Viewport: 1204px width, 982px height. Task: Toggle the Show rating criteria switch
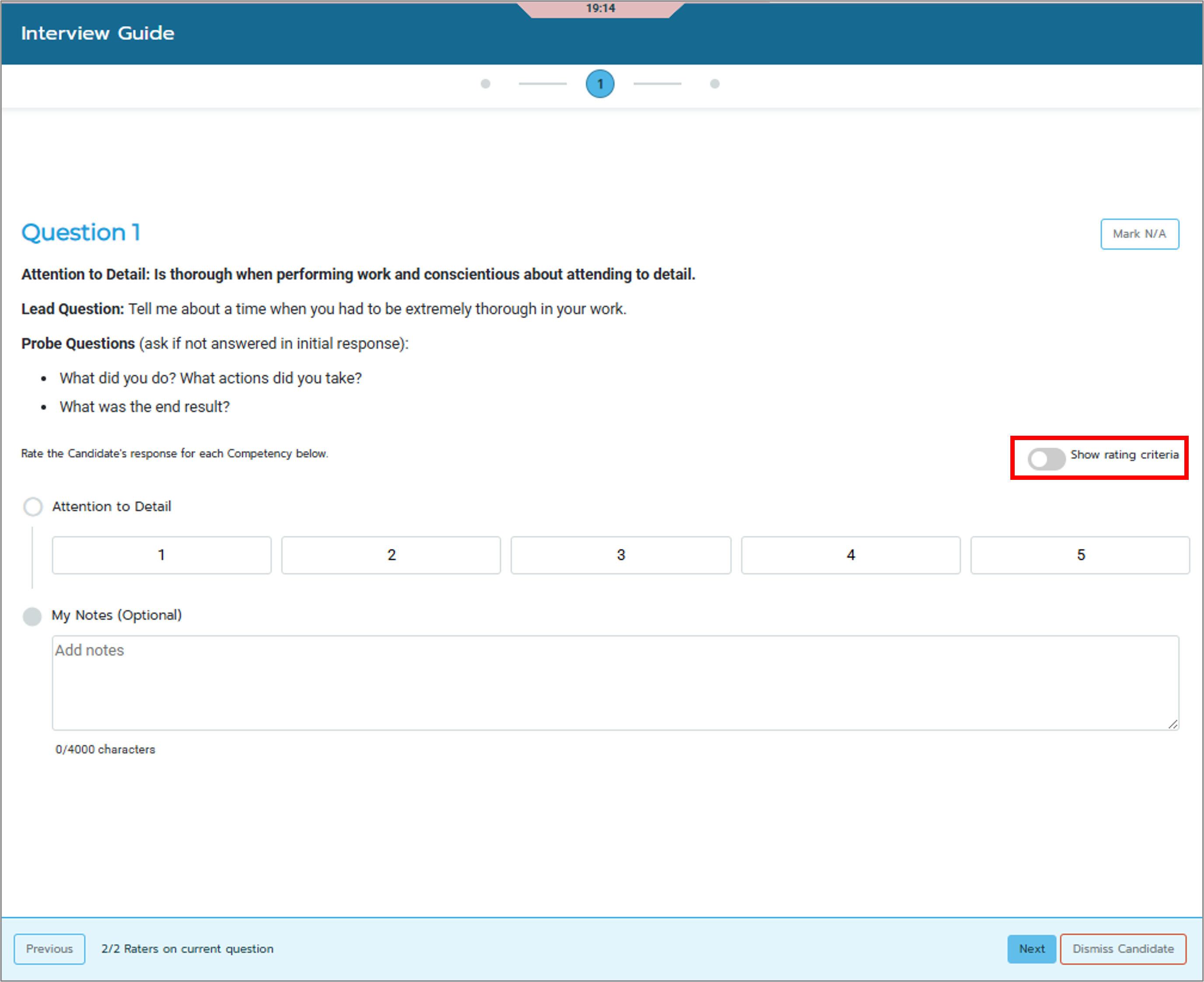1046,459
